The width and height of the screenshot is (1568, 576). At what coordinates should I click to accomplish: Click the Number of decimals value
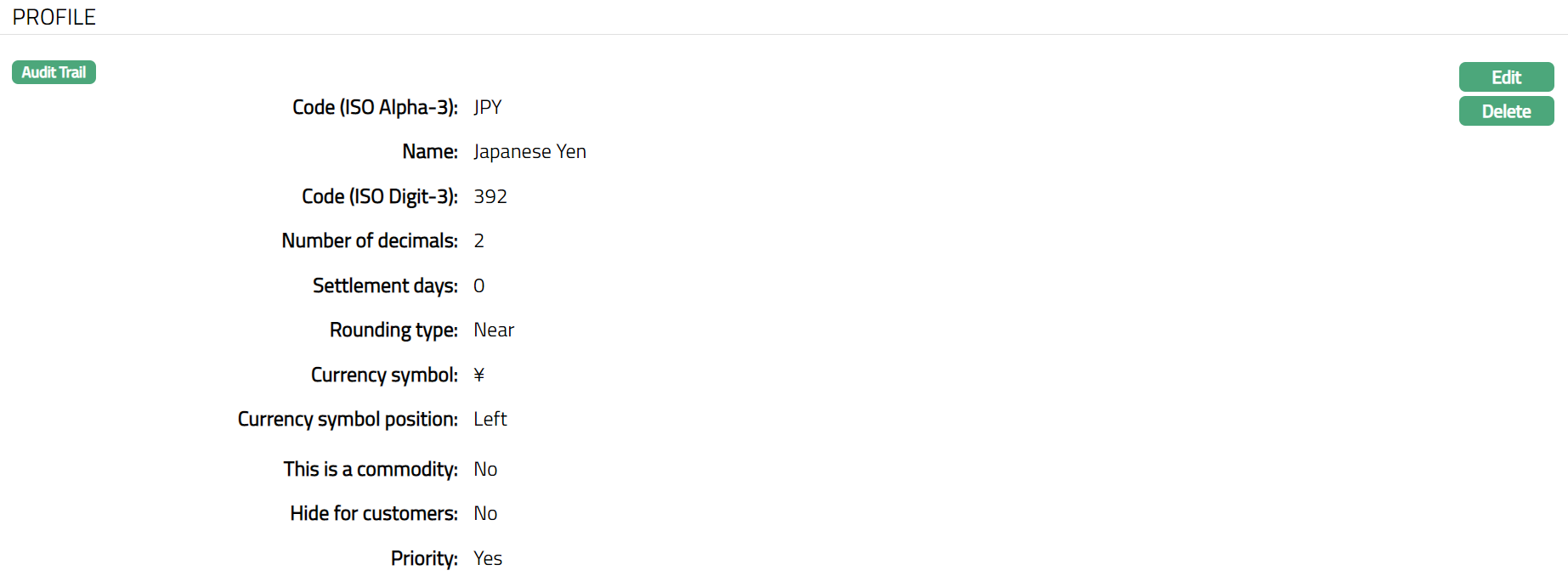click(479, 240)
